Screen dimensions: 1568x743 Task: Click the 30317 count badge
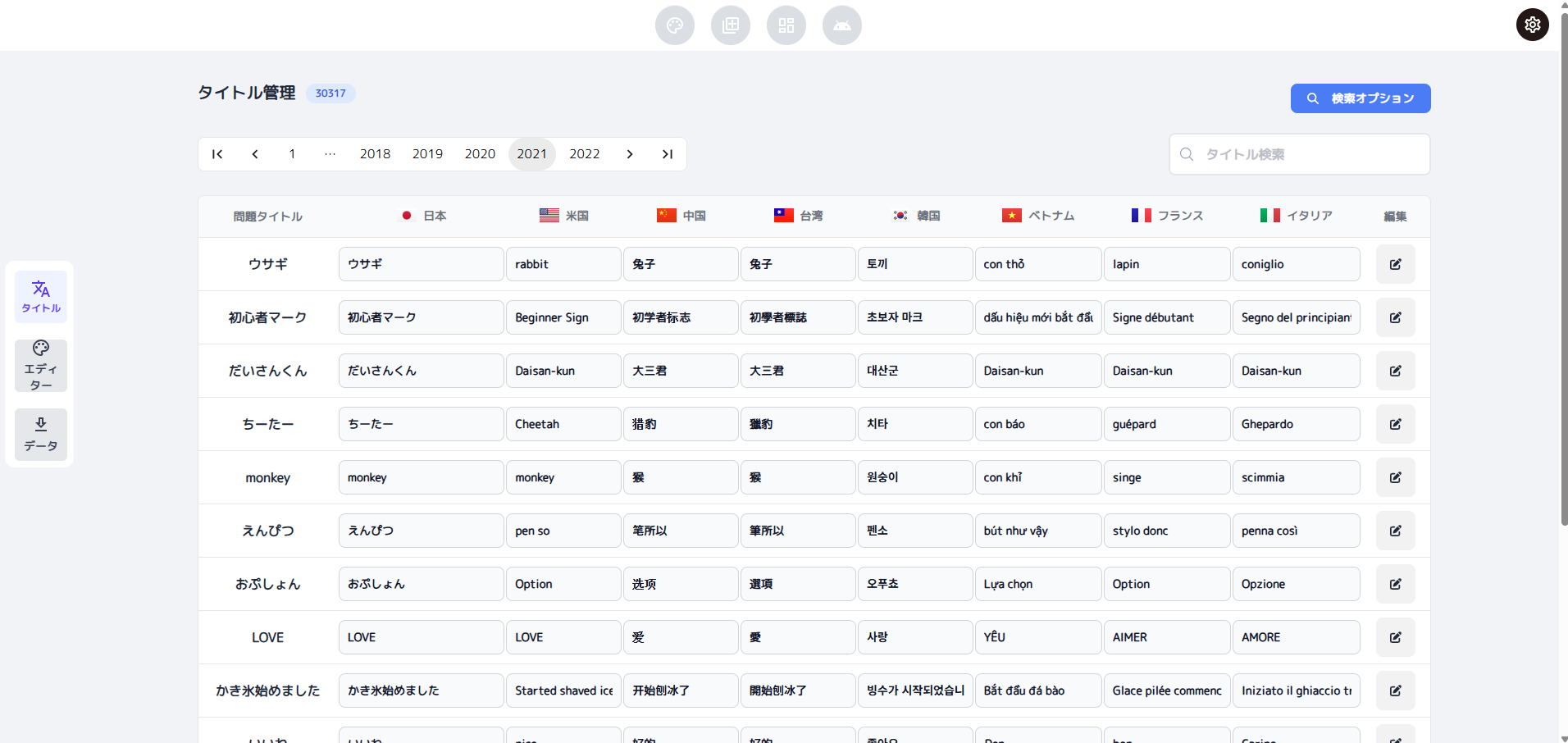pyautogui.click(x=330, y=93)
